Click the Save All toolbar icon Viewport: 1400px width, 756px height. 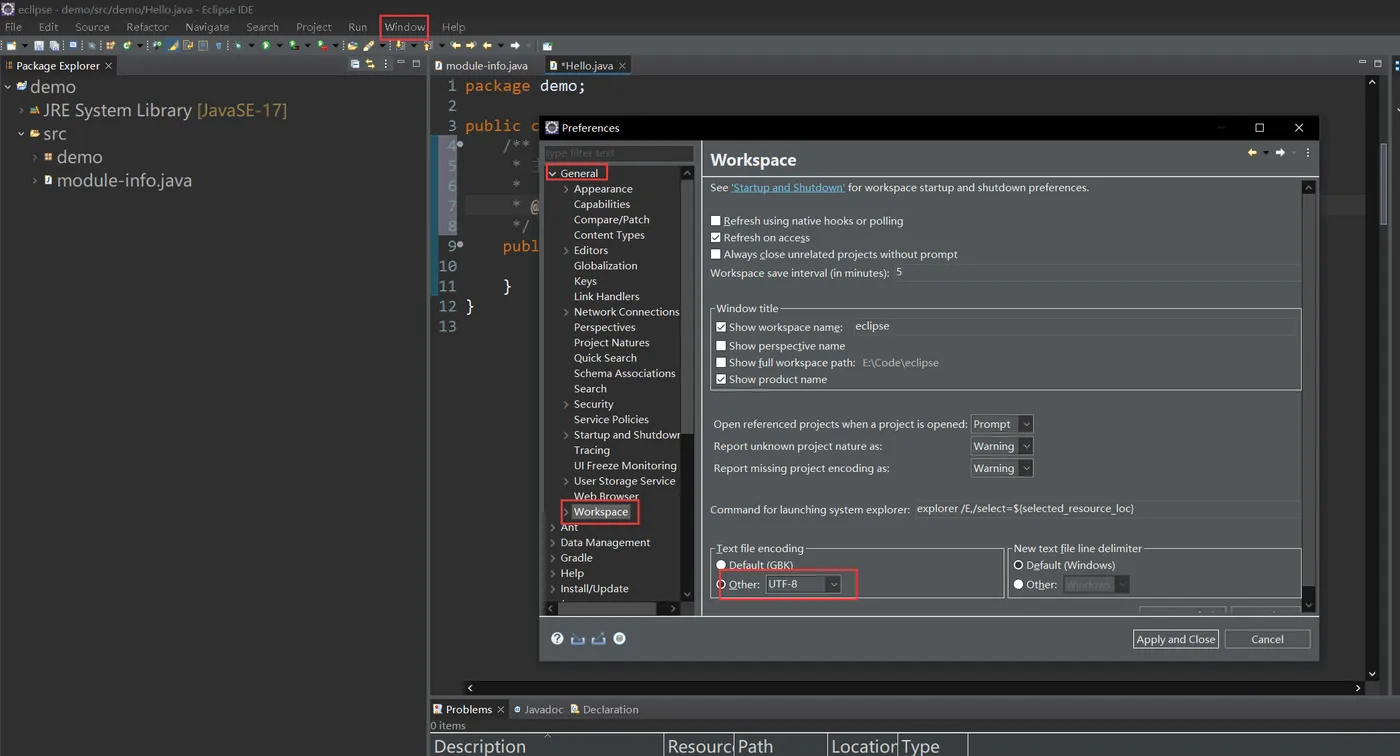54,46
